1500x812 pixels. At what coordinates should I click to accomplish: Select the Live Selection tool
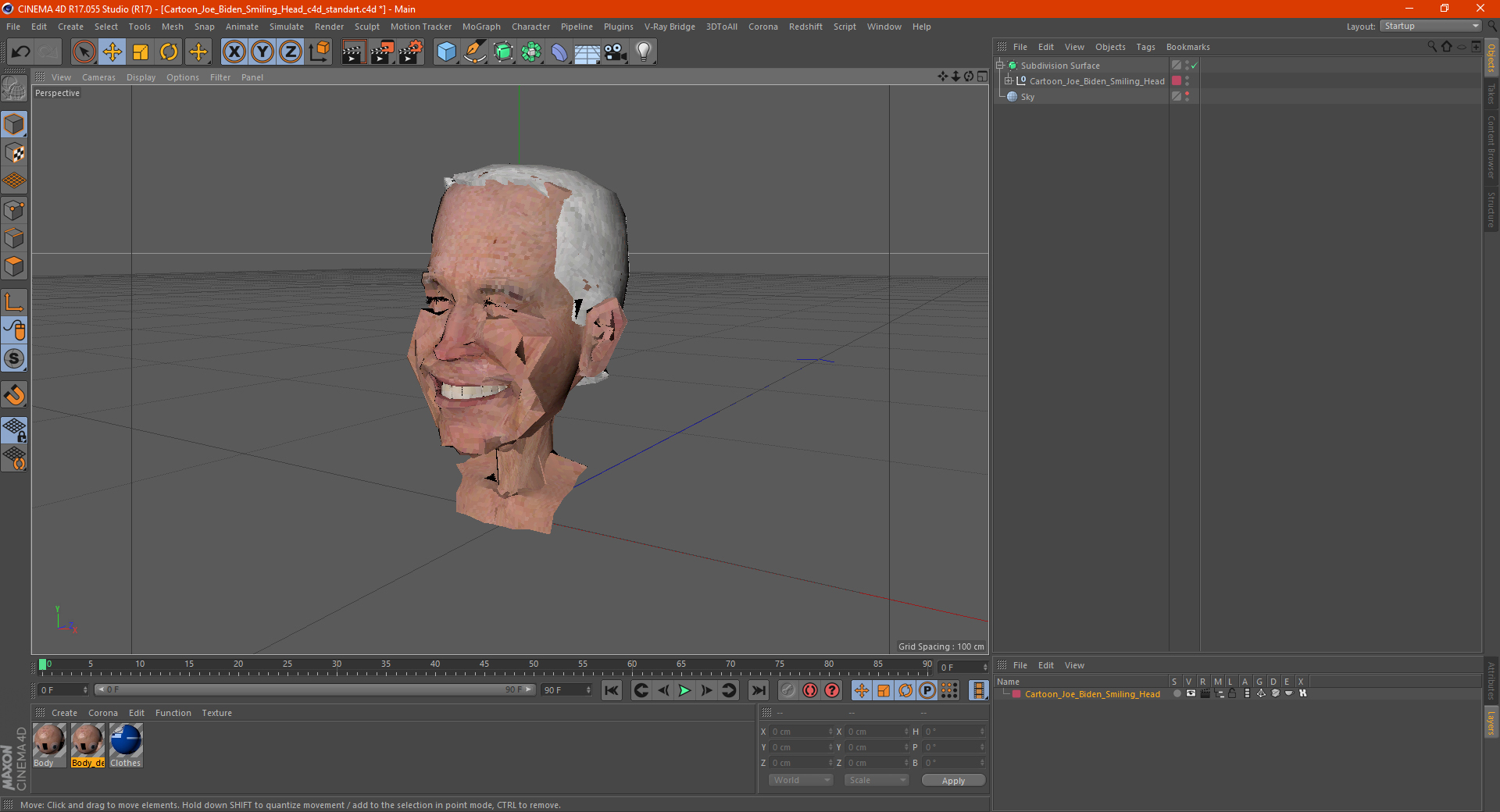(x=84, y=52)
